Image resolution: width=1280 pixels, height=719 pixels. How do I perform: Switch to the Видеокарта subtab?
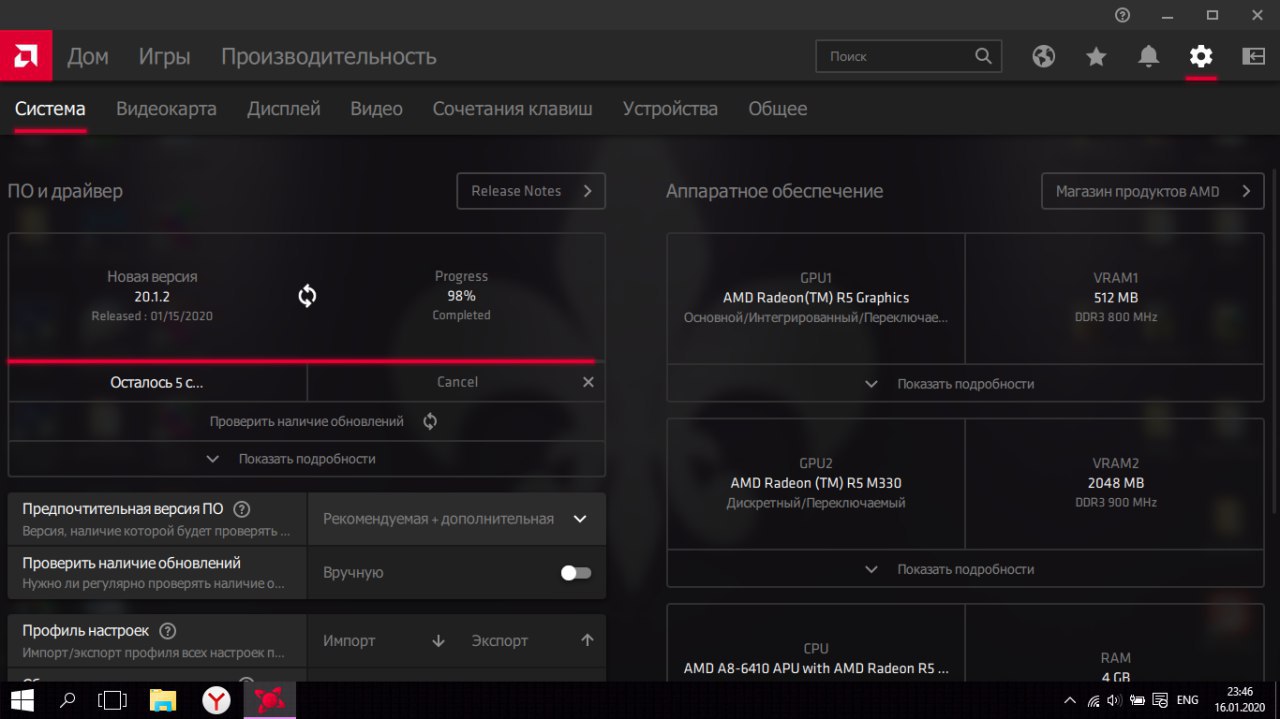pos(166,109)
